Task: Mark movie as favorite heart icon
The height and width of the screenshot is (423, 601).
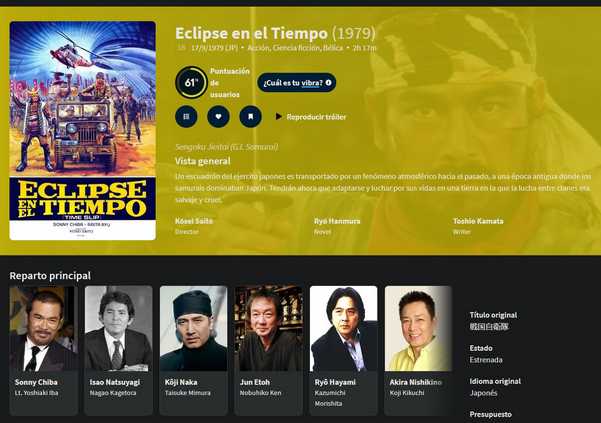Action: [x=218, y=116]
